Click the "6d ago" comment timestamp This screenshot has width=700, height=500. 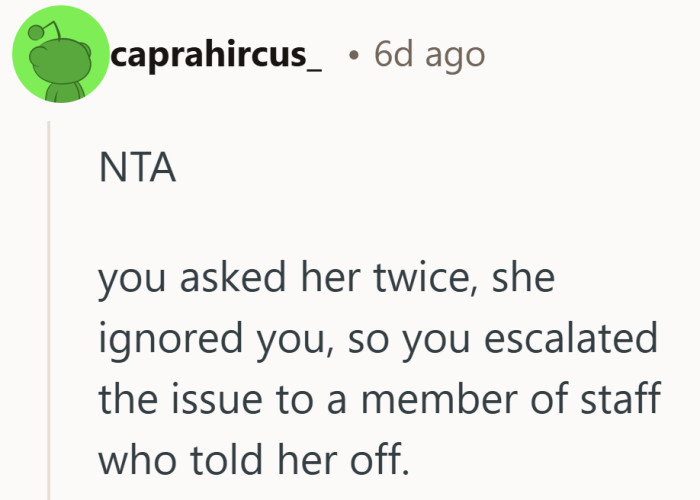pos(429,55)
